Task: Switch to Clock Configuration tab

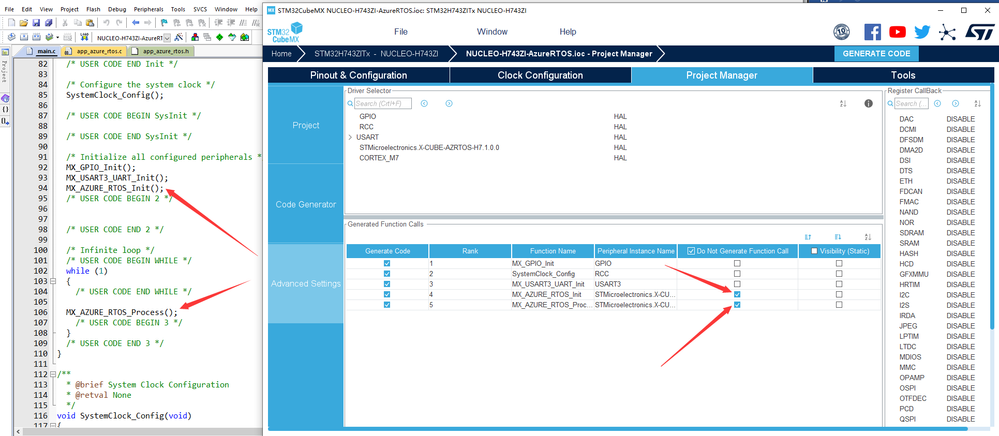Action: 540,75
